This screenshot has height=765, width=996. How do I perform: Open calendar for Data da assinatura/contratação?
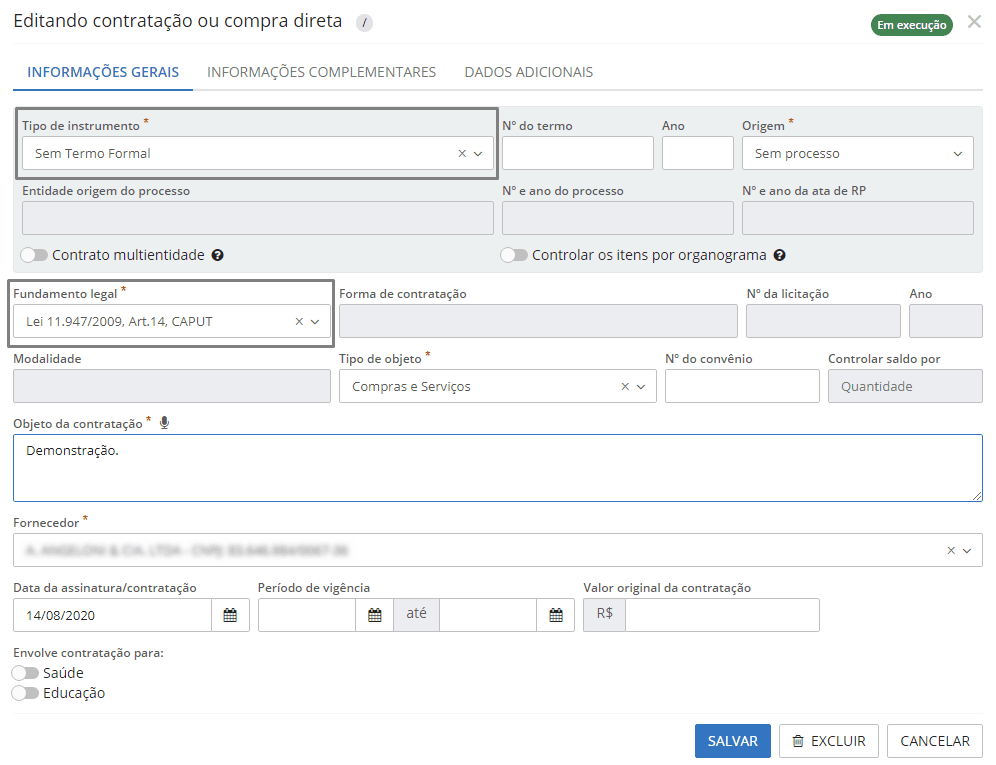[230, 615]
